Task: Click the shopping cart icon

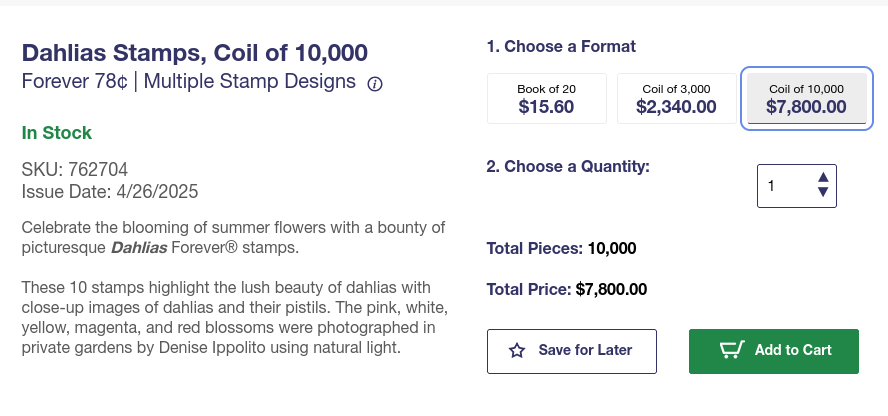Action: tap(733, 350)
